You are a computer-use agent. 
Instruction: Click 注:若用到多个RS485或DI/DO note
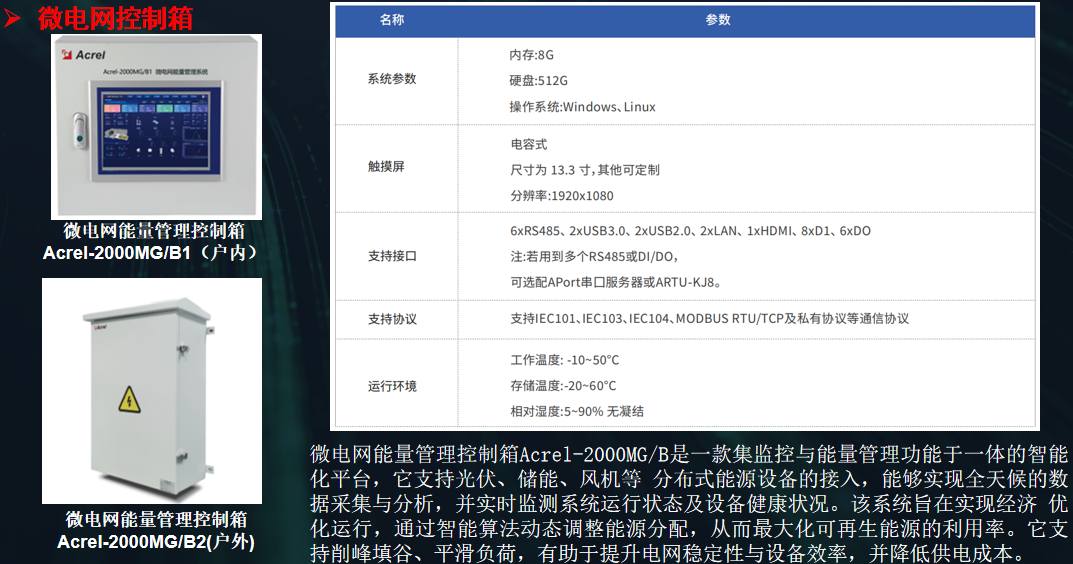coord(594,257)
